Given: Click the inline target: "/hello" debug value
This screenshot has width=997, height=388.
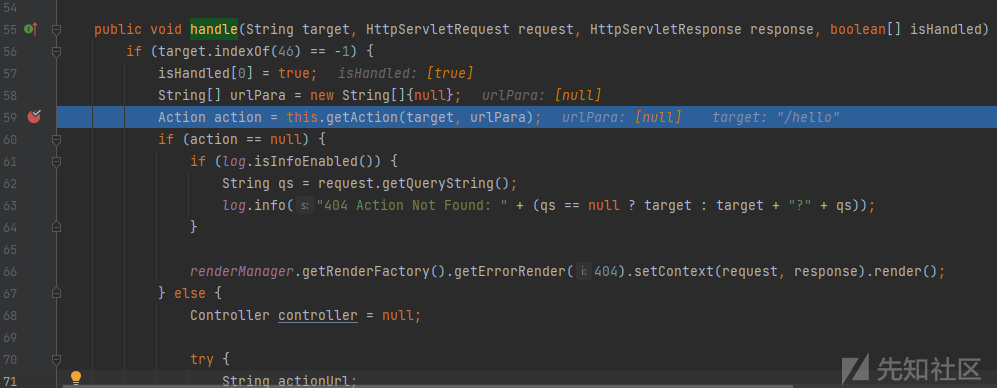Looking at the screenshot, I should point(776,117).
